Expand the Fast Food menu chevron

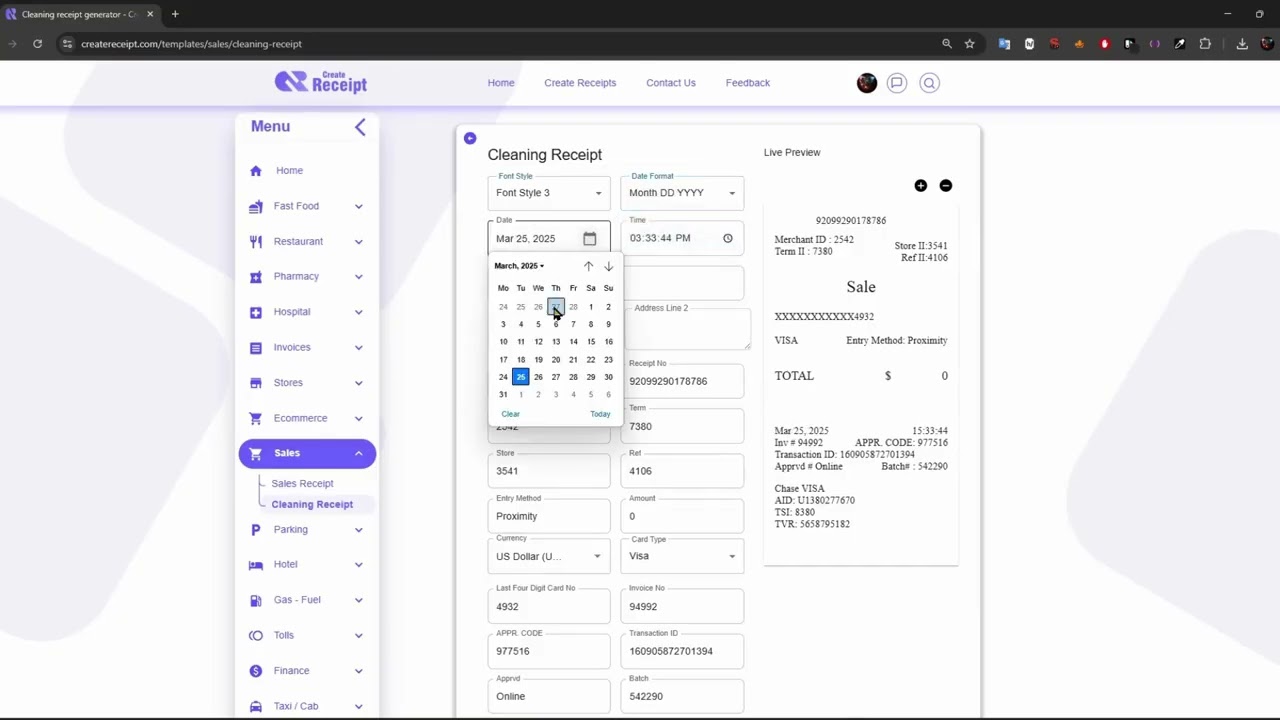click(358, 206)
